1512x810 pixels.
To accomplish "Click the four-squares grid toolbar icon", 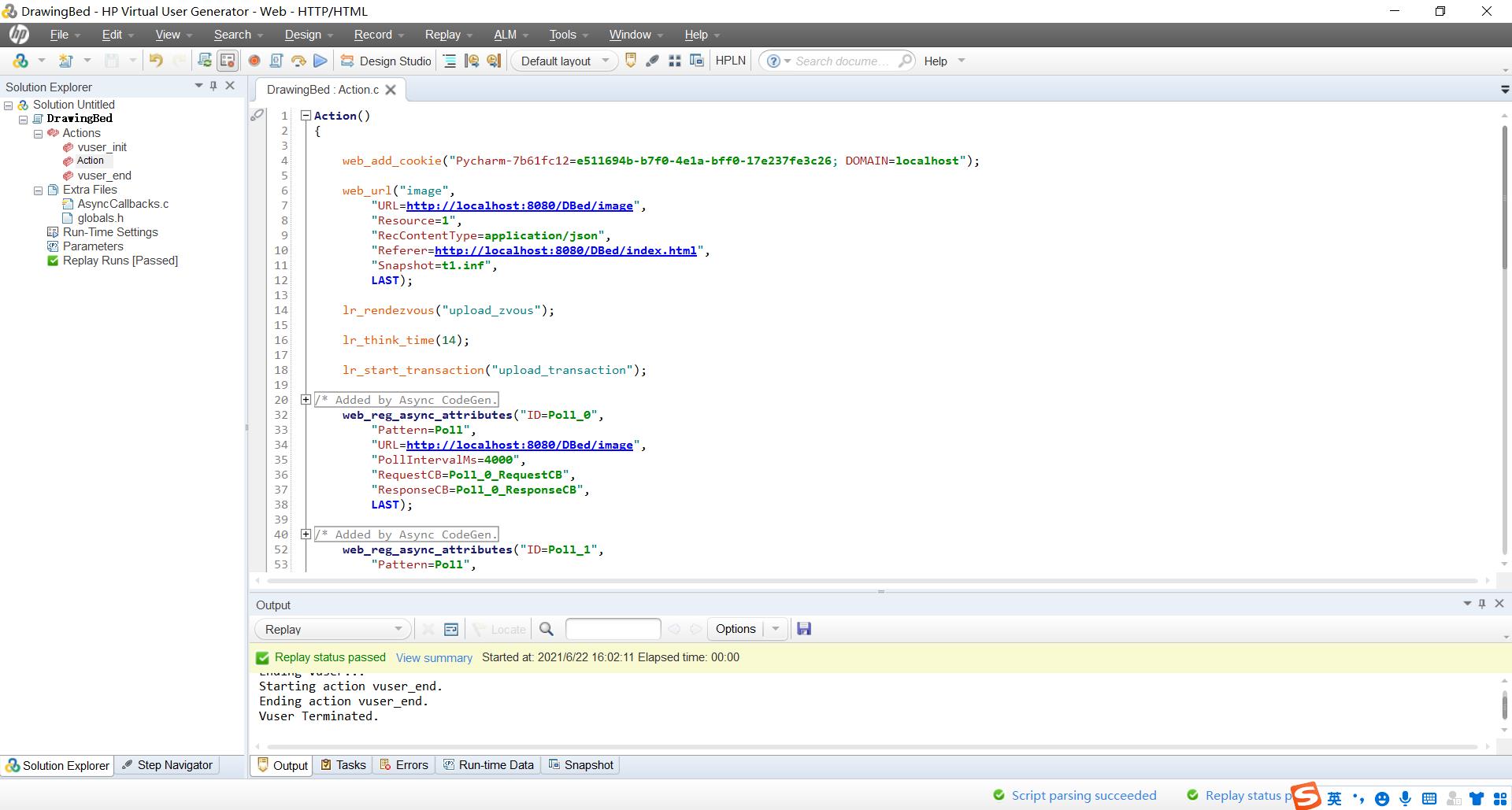I will click(675, 61).
